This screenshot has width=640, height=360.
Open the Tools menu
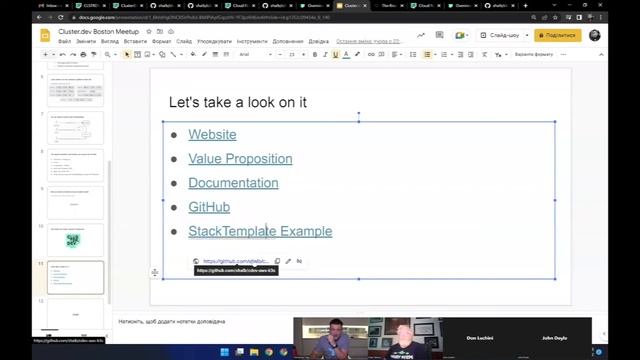[x=252, y=41]
